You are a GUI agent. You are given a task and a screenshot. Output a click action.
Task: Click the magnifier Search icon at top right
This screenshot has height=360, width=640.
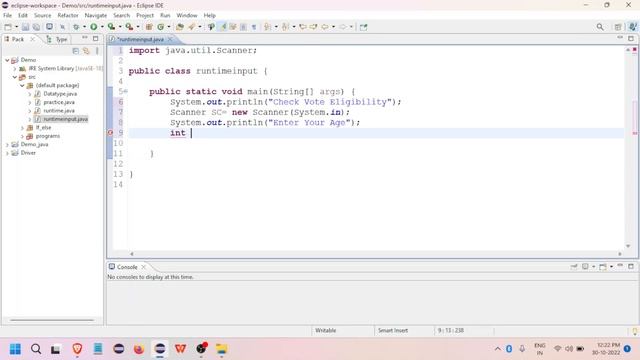pyautogui.click(x=600, y=27)
